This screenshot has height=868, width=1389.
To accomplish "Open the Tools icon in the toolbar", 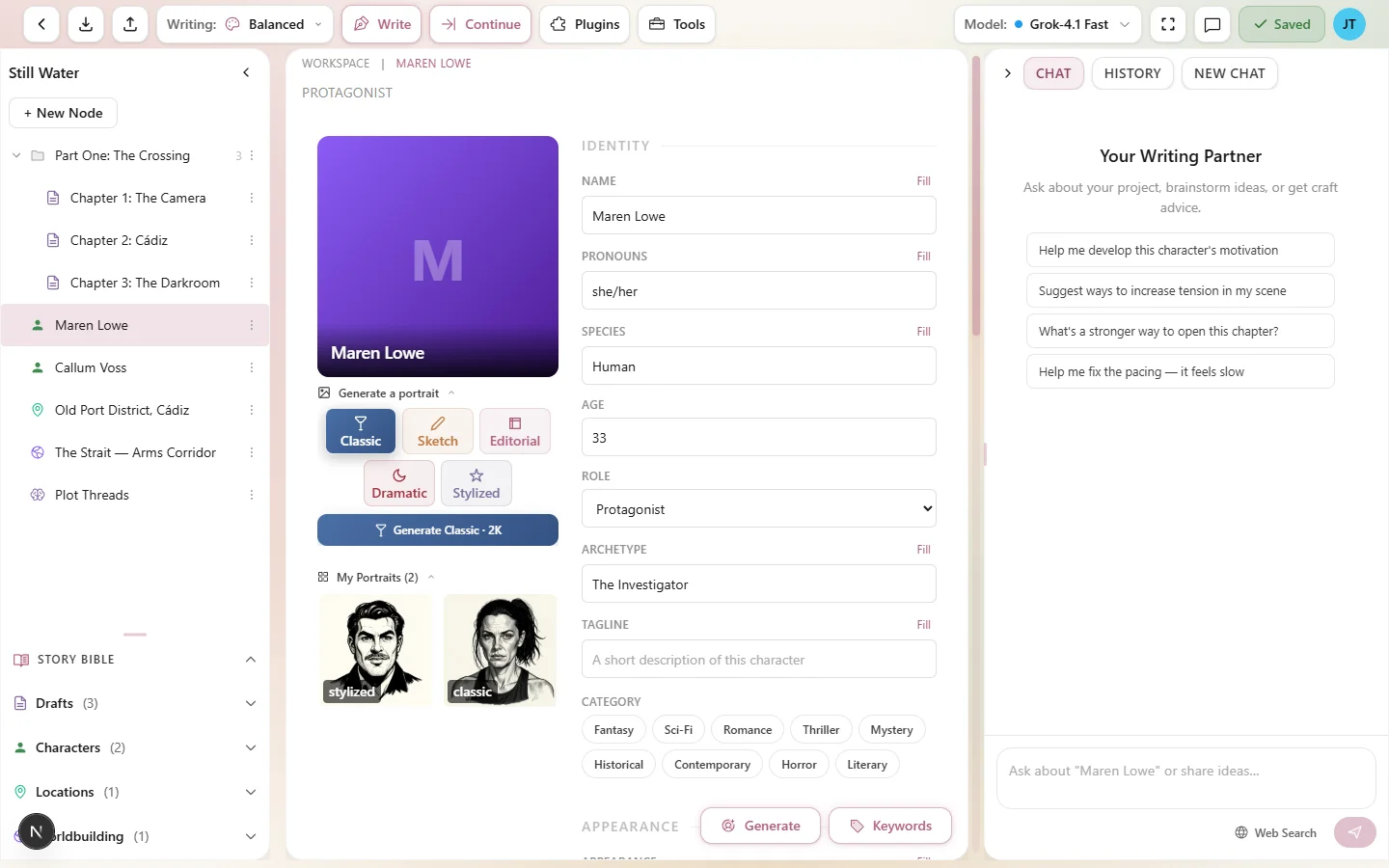I will [676, 24].
